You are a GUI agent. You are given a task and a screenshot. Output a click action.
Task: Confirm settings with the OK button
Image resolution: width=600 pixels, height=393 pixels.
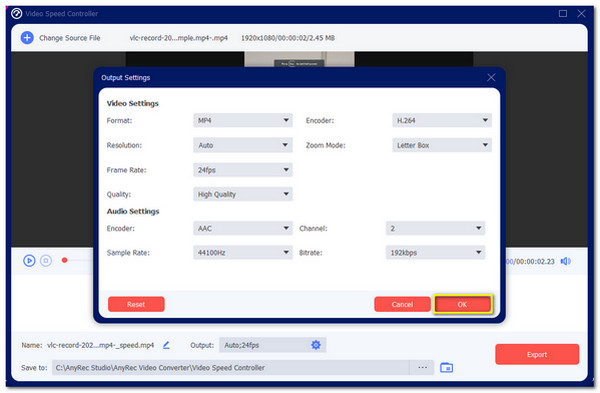coord(462,304)
